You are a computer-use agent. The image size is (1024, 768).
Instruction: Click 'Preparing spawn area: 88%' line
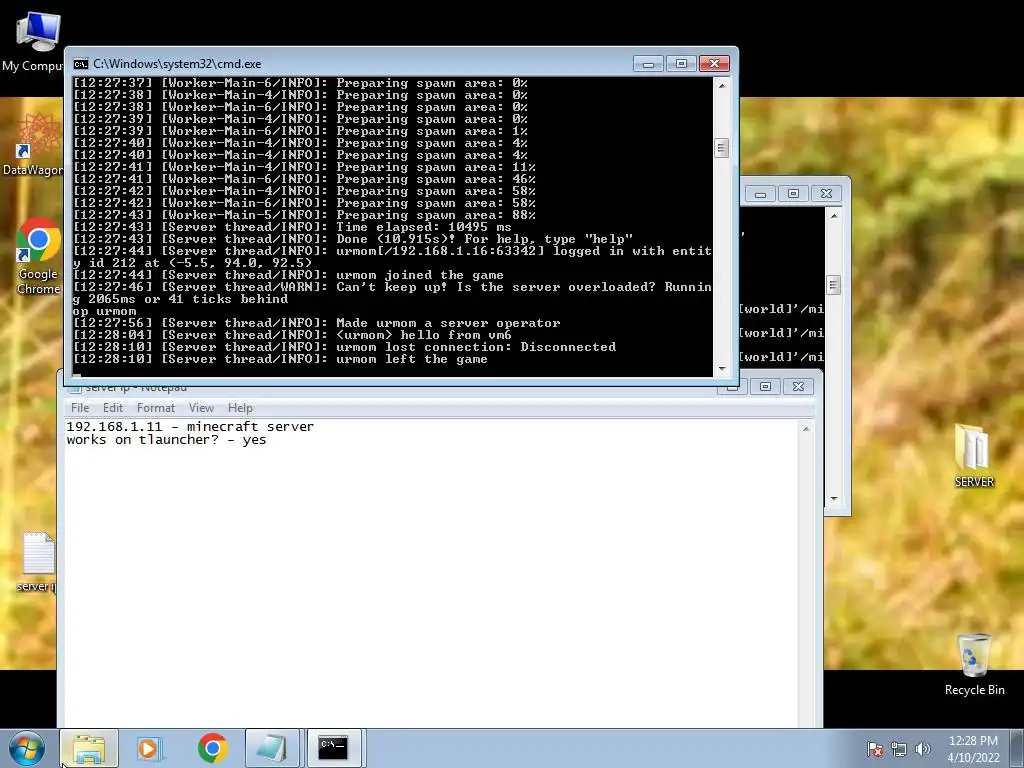coord(304,215)
